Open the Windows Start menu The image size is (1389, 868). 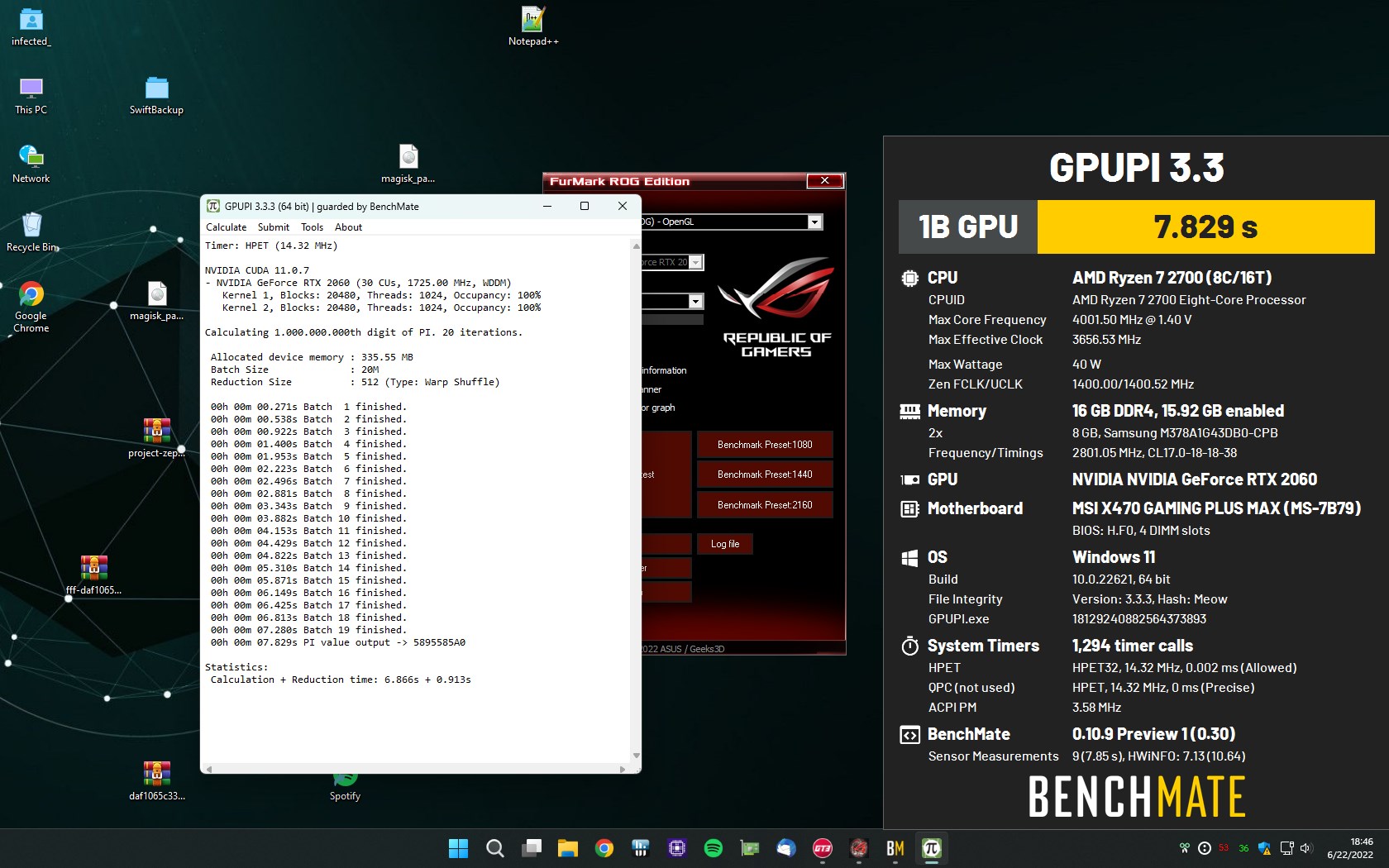pyautogui.click(x=458, y=848)
